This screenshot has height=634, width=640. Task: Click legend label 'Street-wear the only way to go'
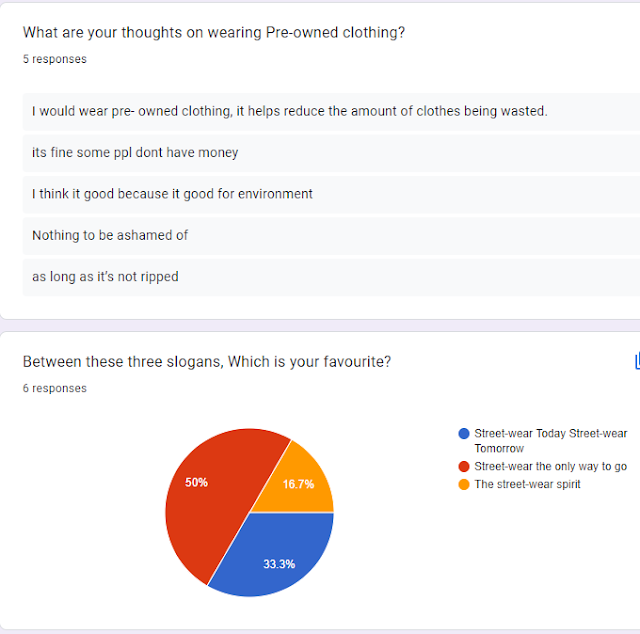pyautogui.click(x=550, y=466)
